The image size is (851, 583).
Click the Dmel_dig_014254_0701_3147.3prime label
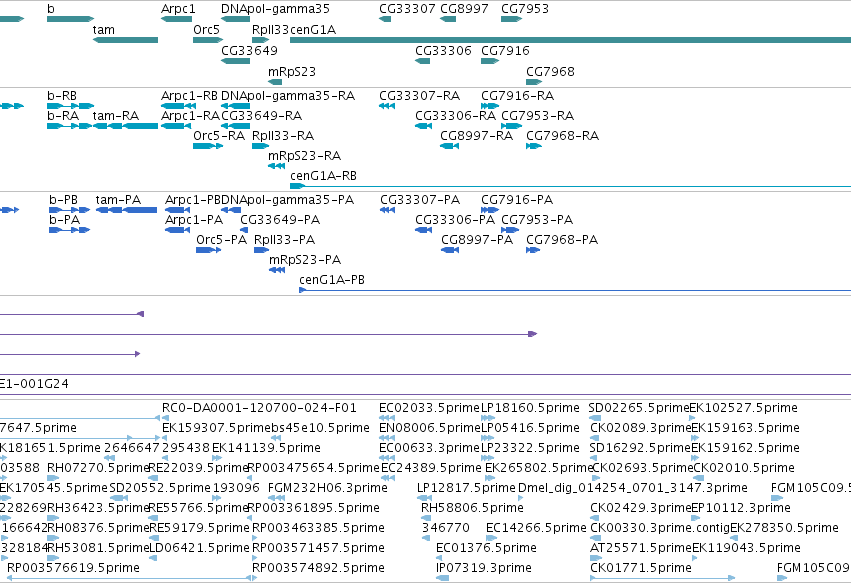click(633, 488)
